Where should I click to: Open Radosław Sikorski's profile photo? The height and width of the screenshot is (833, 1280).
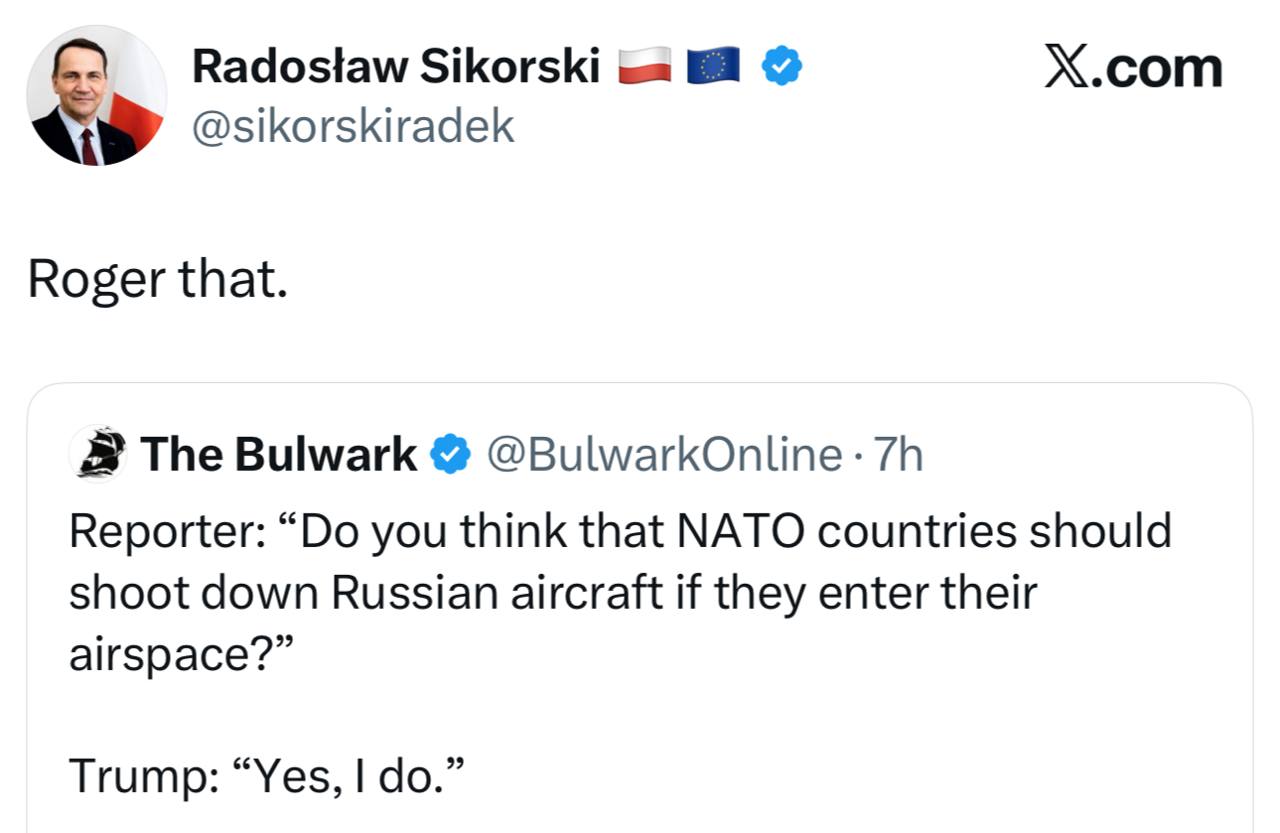[96, 96]
